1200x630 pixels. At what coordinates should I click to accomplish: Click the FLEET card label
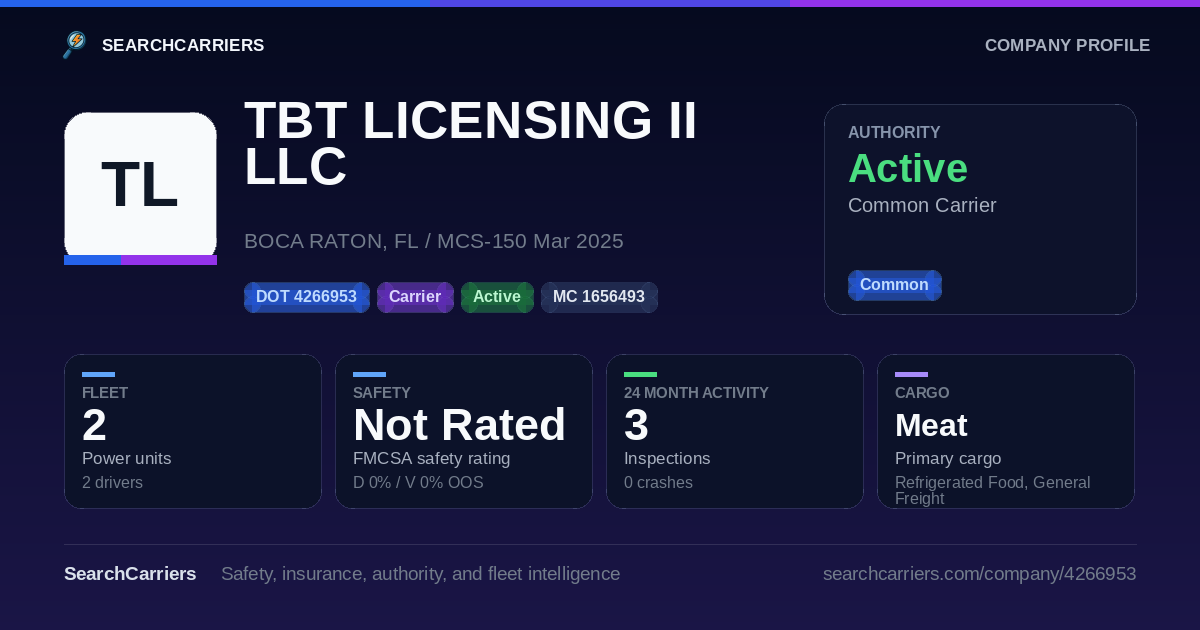tap(105, 393)
